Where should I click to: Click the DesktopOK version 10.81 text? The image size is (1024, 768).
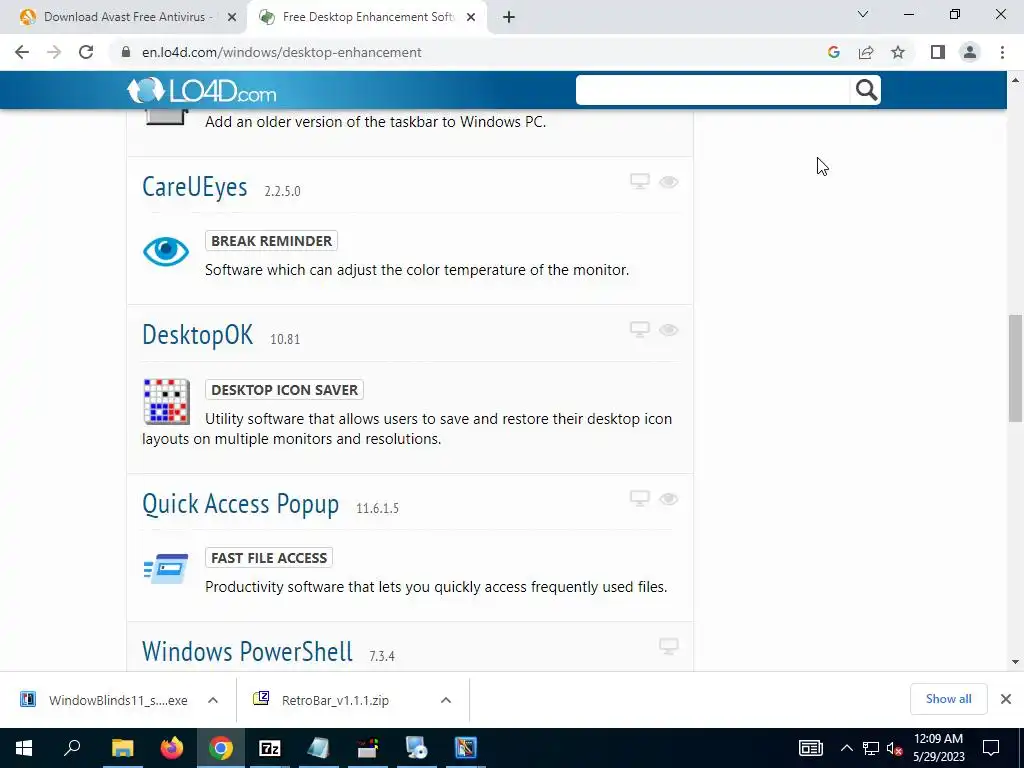tap(285, 340)
